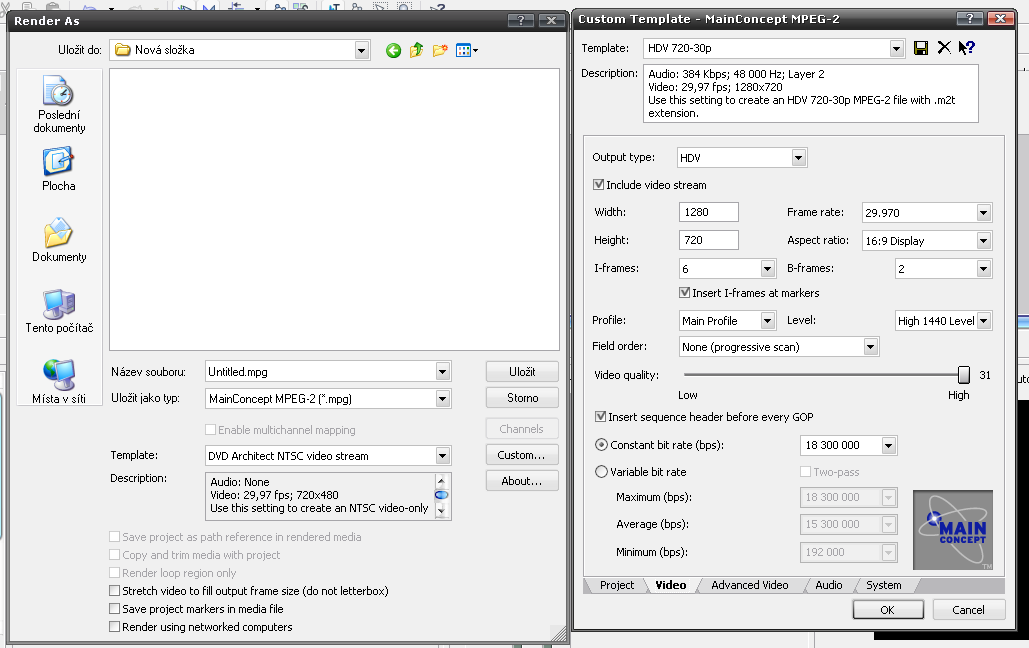Enable Save project markers in media file
The height and width of the screenshot is (648, 1029).
click(x=115, y=609)
